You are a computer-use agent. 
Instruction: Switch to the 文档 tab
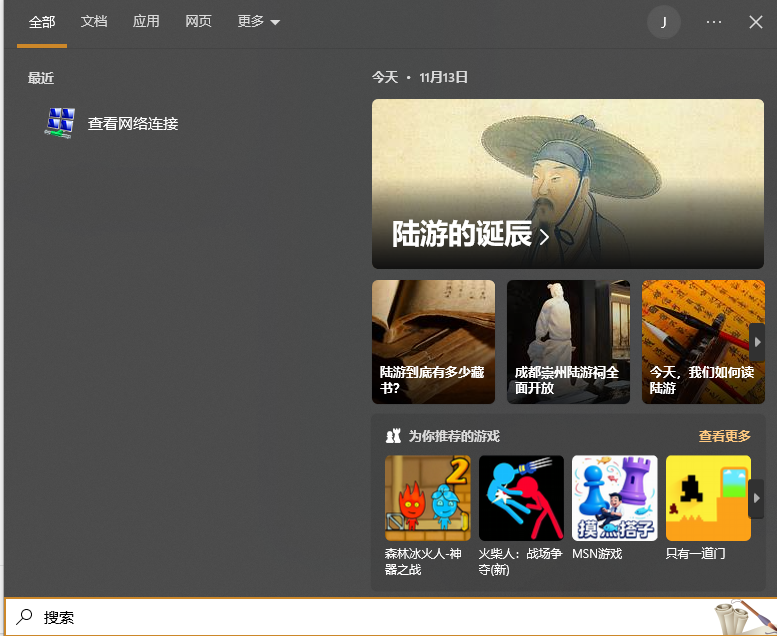point(94,21)
